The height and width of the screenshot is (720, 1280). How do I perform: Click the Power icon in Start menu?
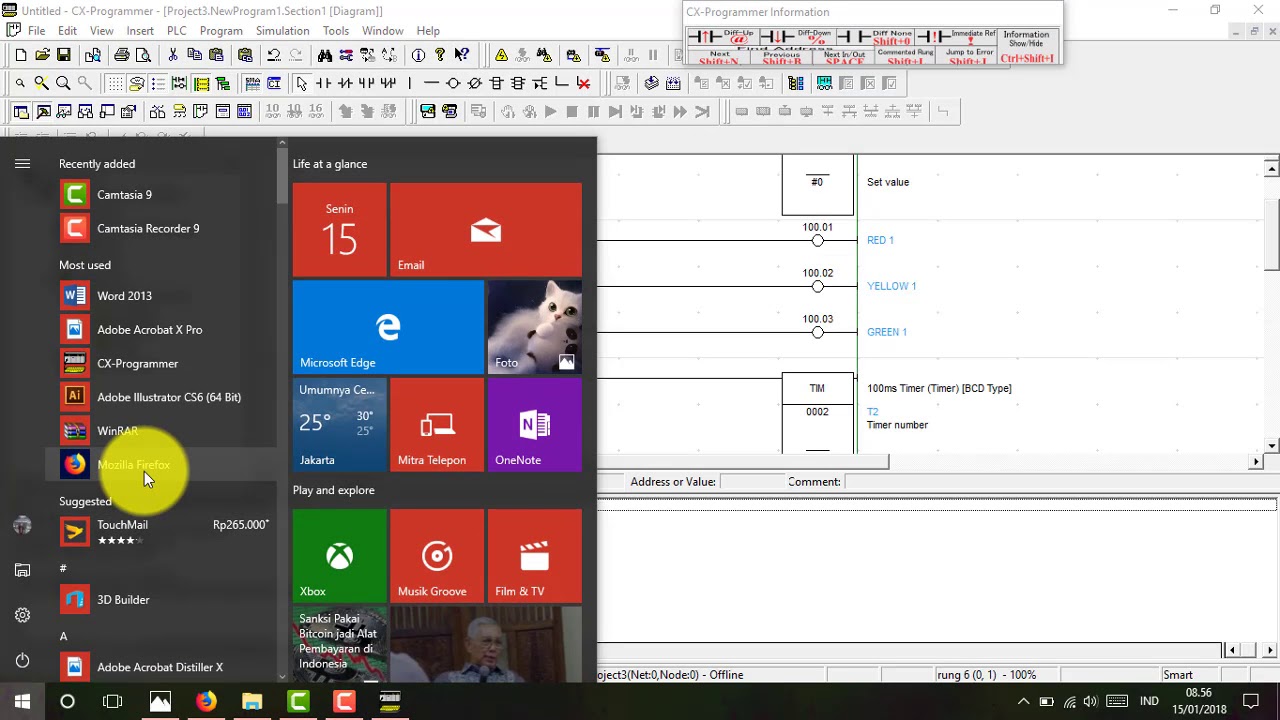pyautogui.click(x=22, y=660)
